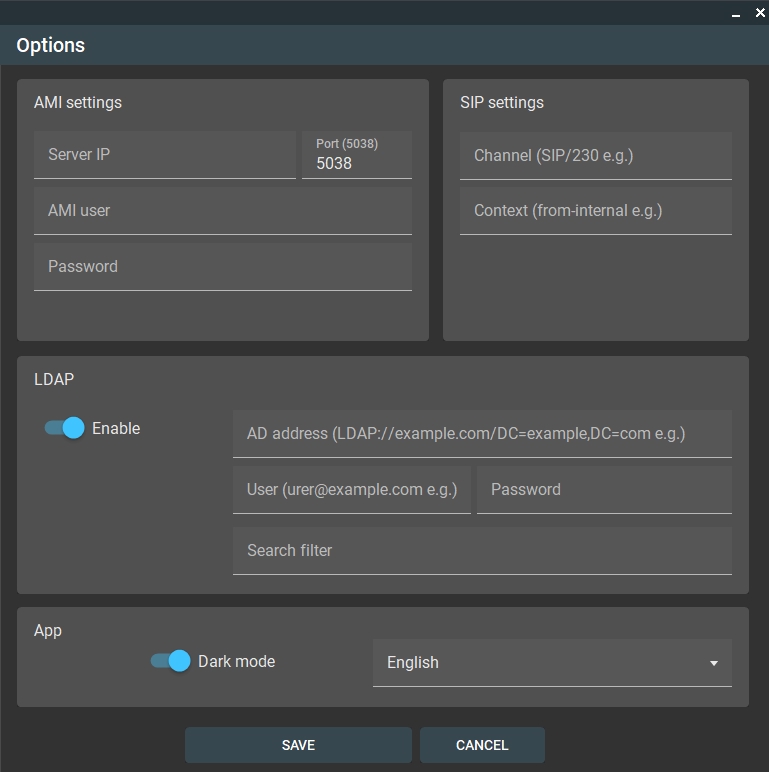This screenshot has width=769, height=772.
Task: Focus the LDAP Password field
Action: [x=604, y=490]
